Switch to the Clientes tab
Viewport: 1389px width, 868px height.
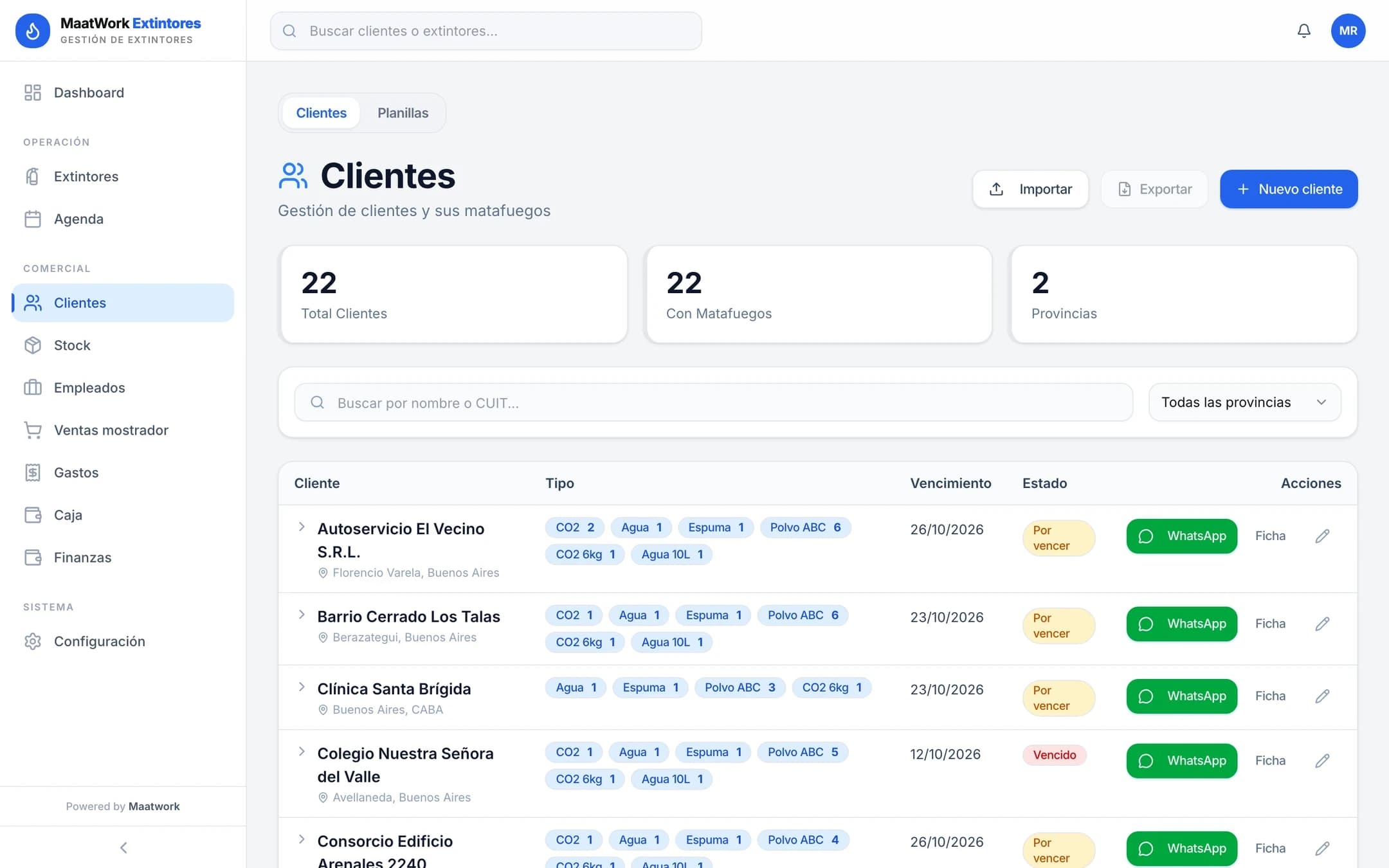coord(321,113)
